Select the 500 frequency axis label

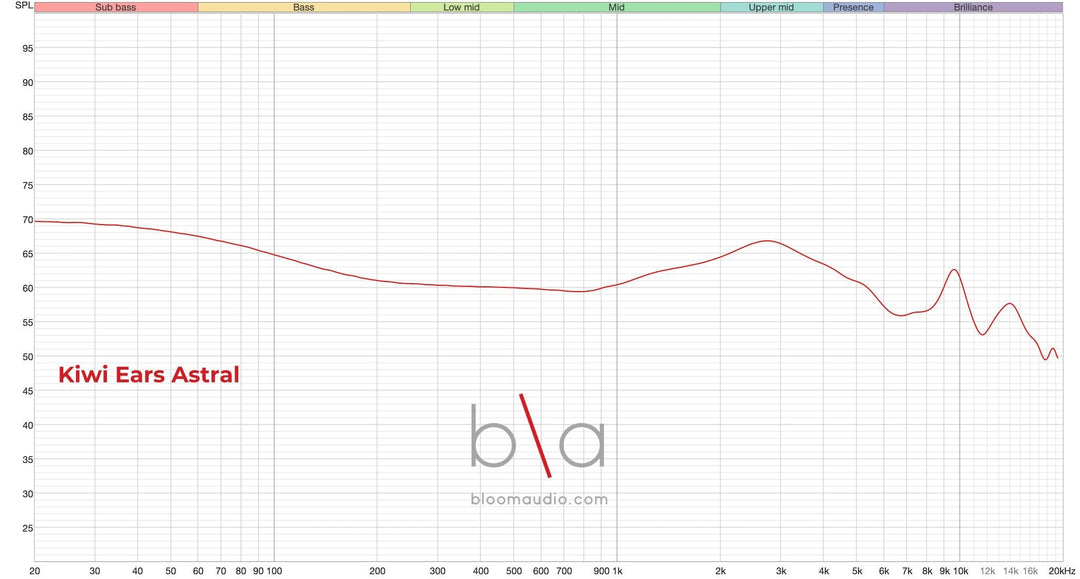coord(514,571)
